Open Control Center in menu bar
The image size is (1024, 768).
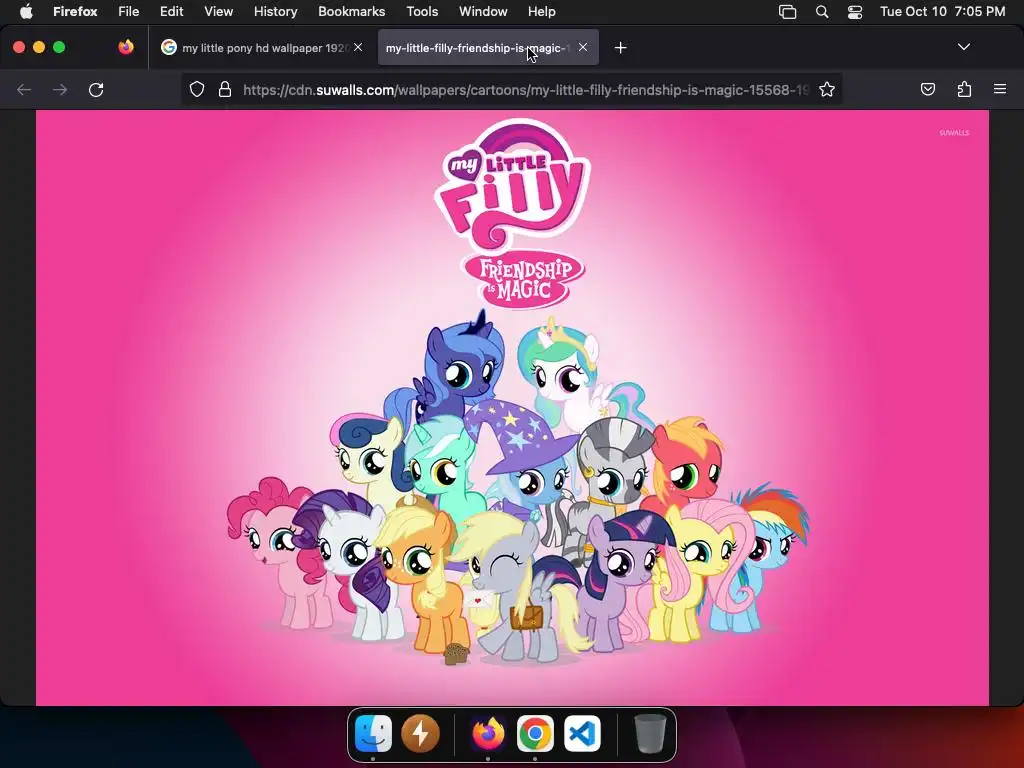coord(855,11)
